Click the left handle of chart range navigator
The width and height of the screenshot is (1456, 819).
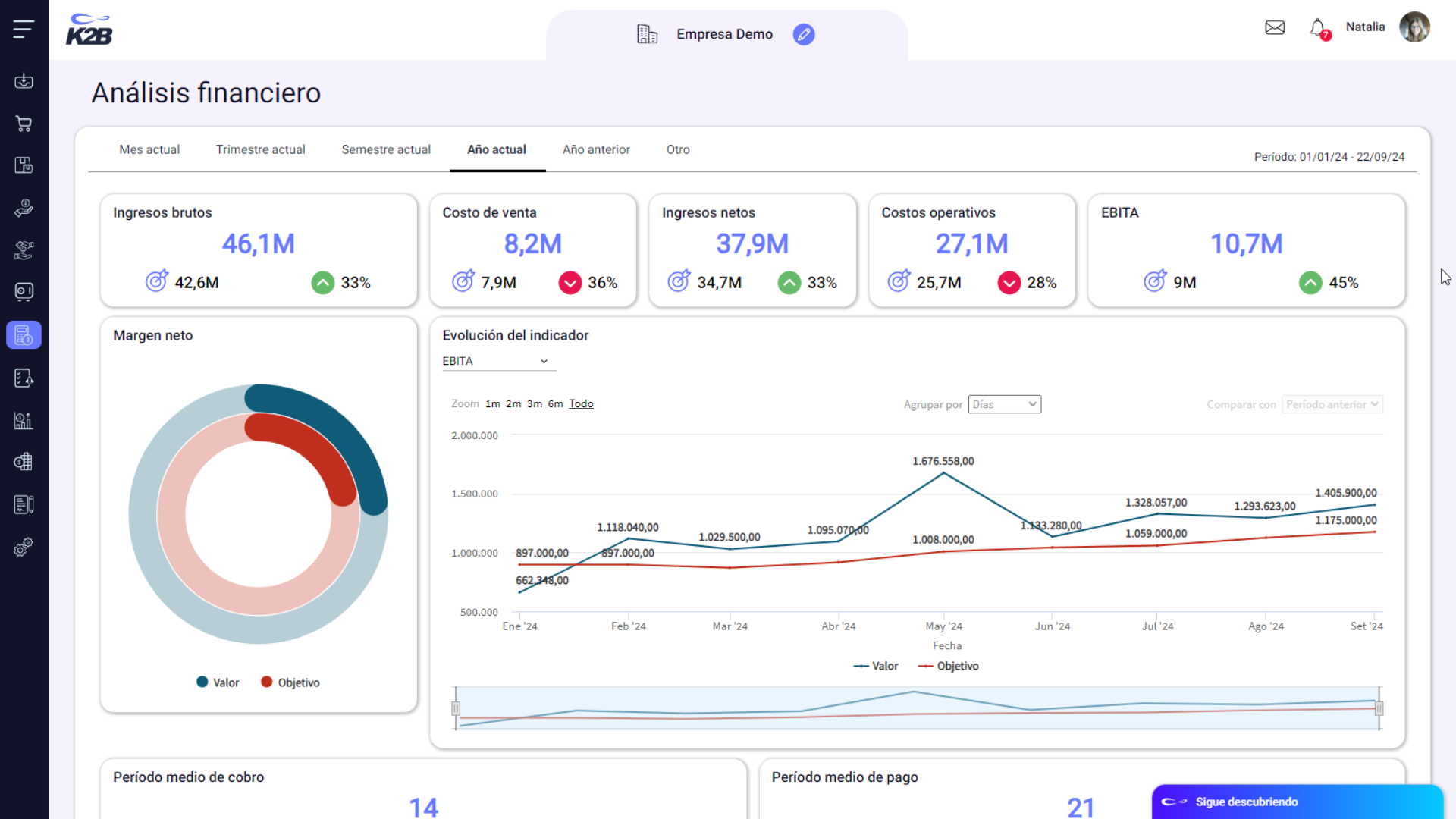(x=456, y=708)
